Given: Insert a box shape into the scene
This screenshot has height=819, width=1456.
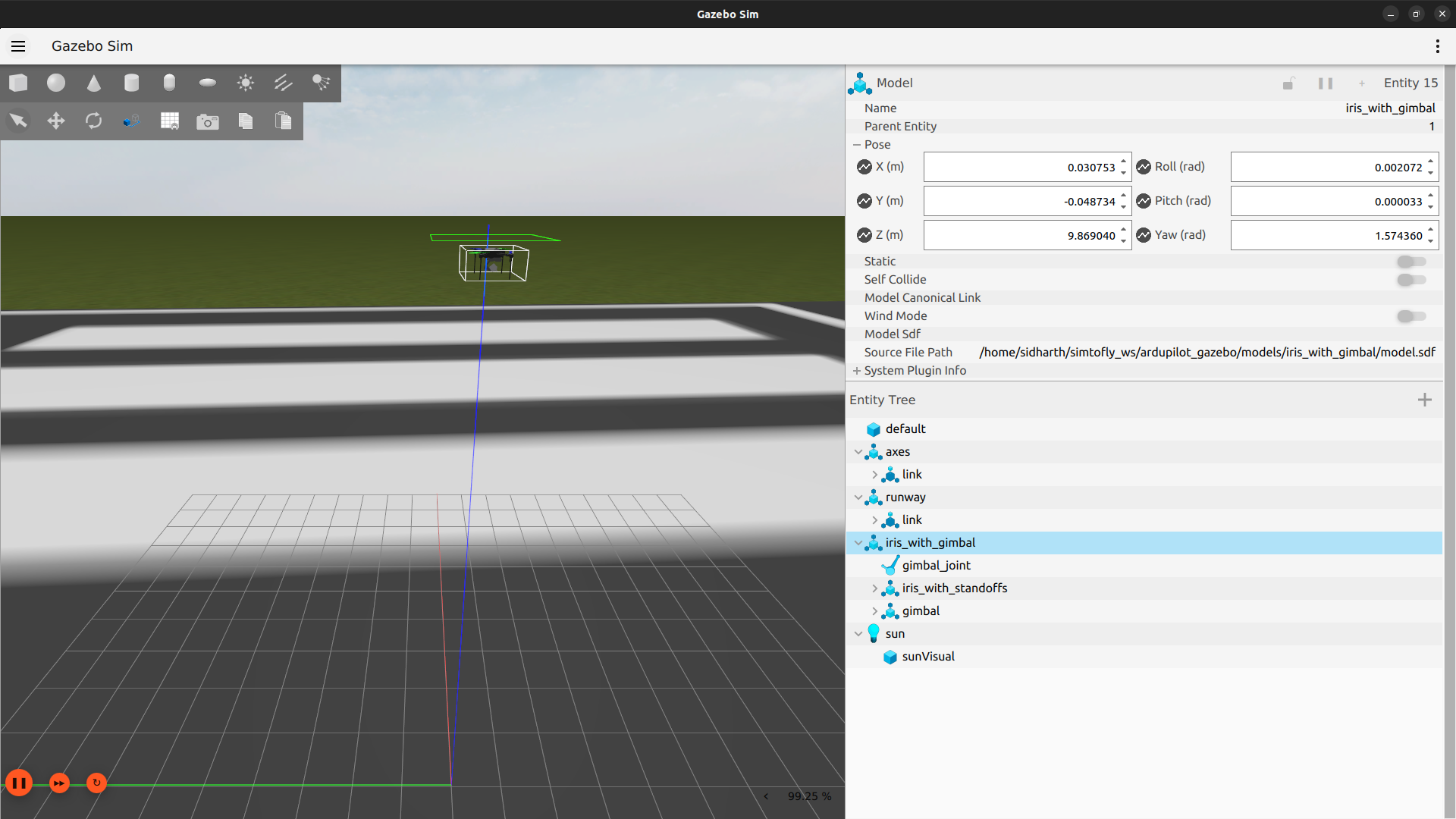Looking at the screenshot, I should (18, 83).
